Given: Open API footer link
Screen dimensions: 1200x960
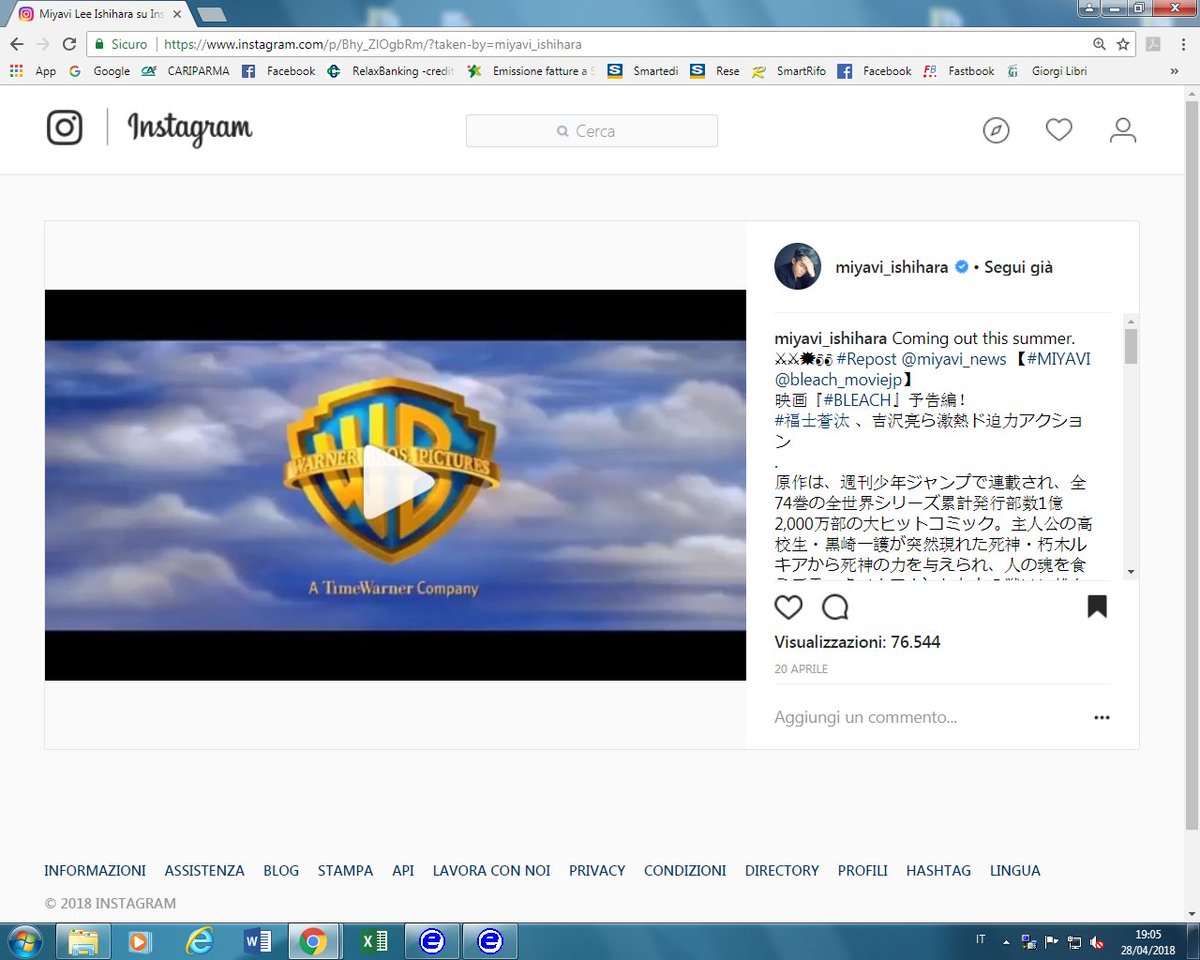Looking at the screenshot, I should click(403, 871).
